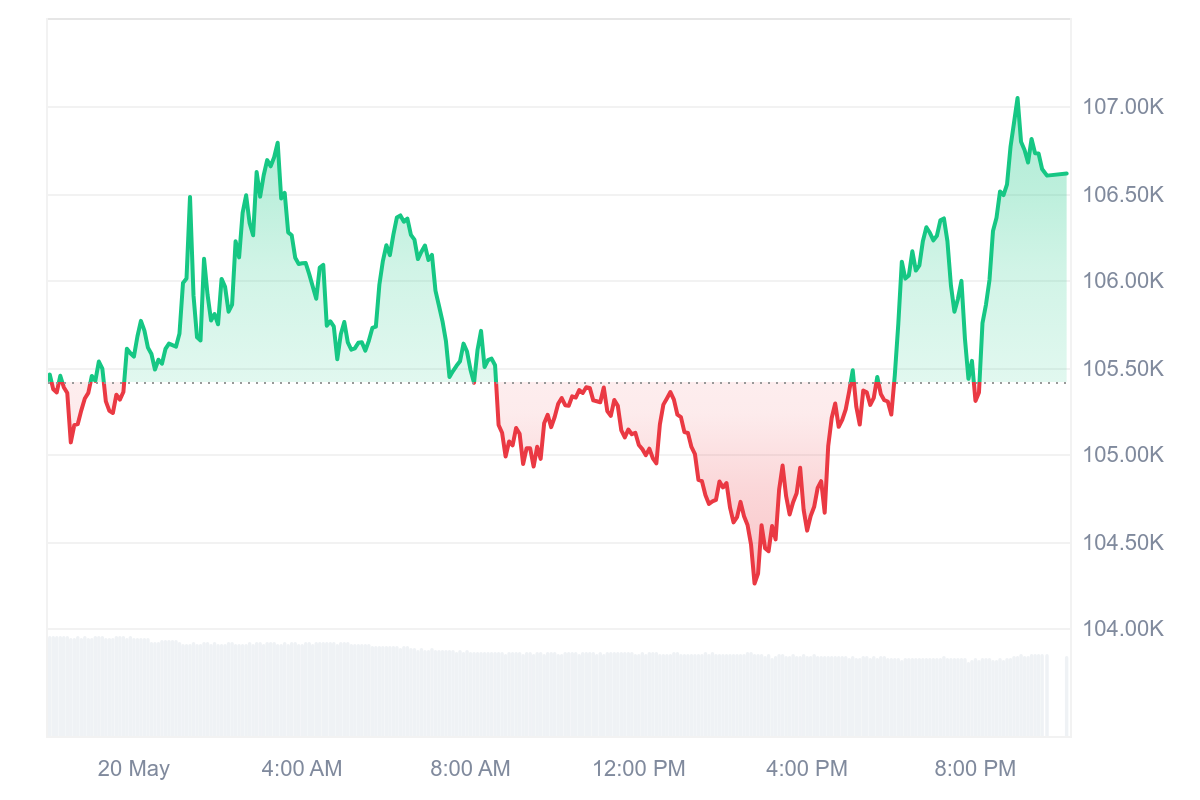Click the lowest red dip of the price line
Viewport: 1200px width, 800px height.
click(x=755, y=583)
